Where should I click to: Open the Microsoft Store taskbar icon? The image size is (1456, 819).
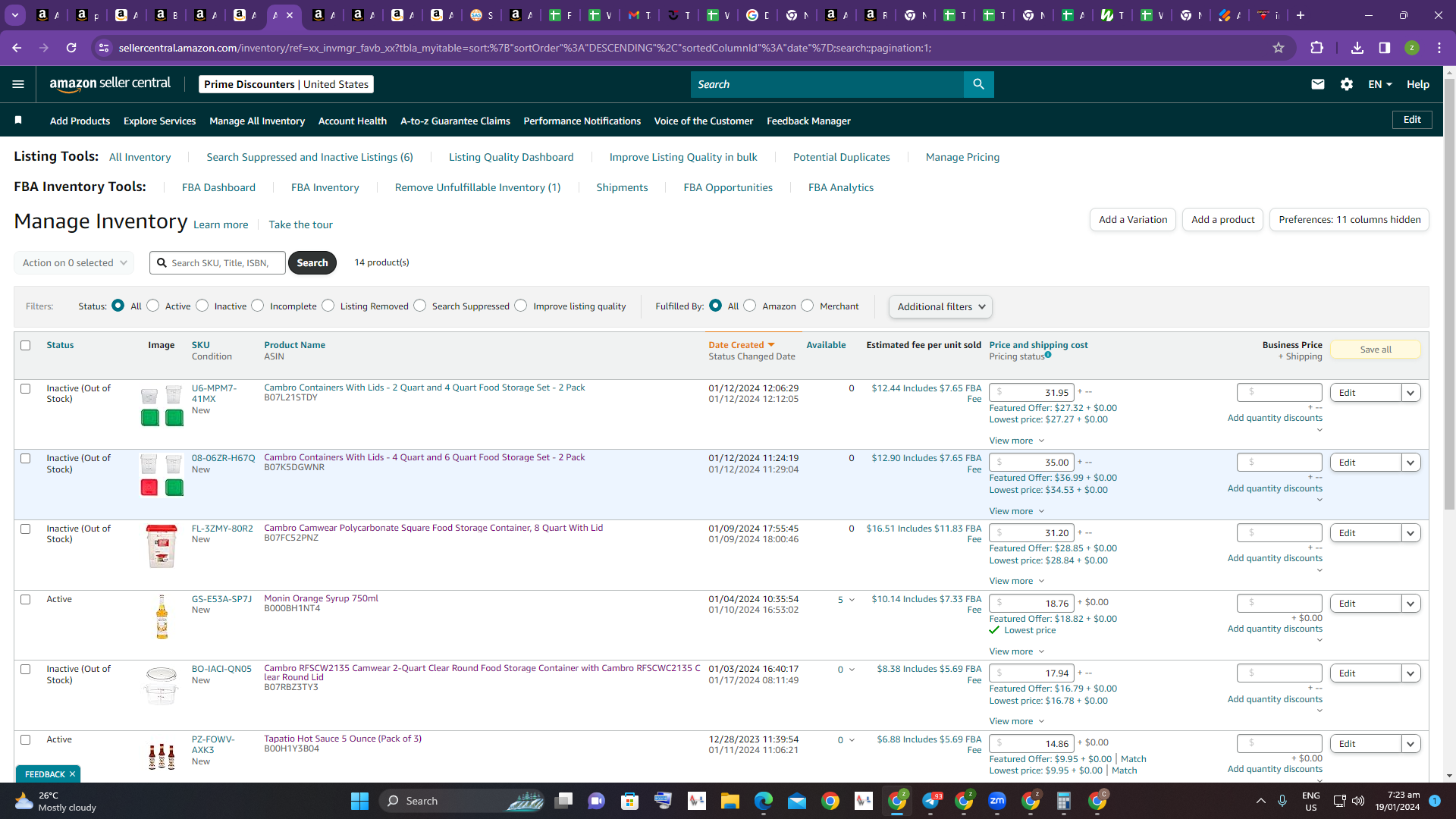(629, 801)
